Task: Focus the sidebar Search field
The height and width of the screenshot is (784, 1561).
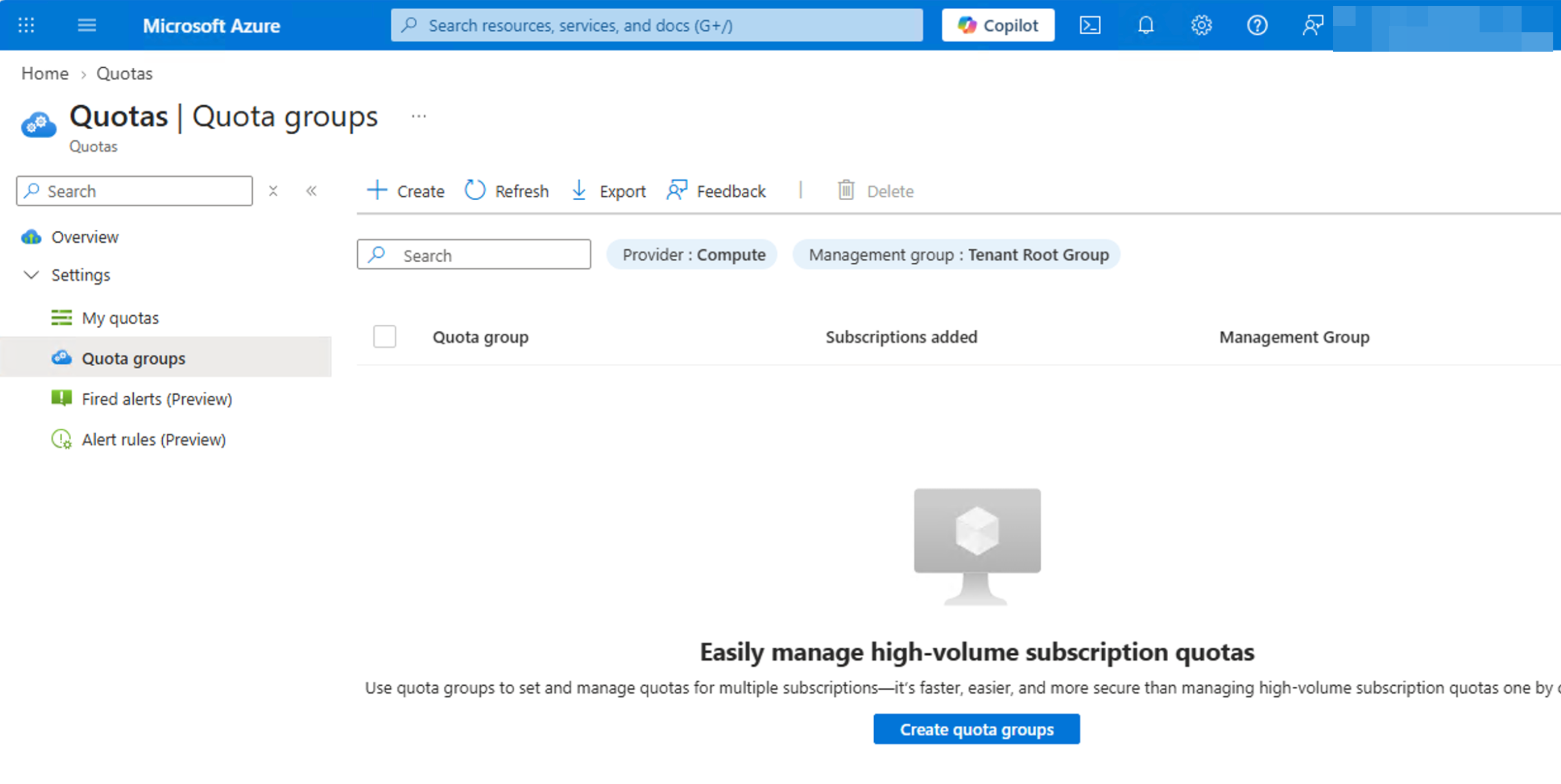Action: (134, 191)
